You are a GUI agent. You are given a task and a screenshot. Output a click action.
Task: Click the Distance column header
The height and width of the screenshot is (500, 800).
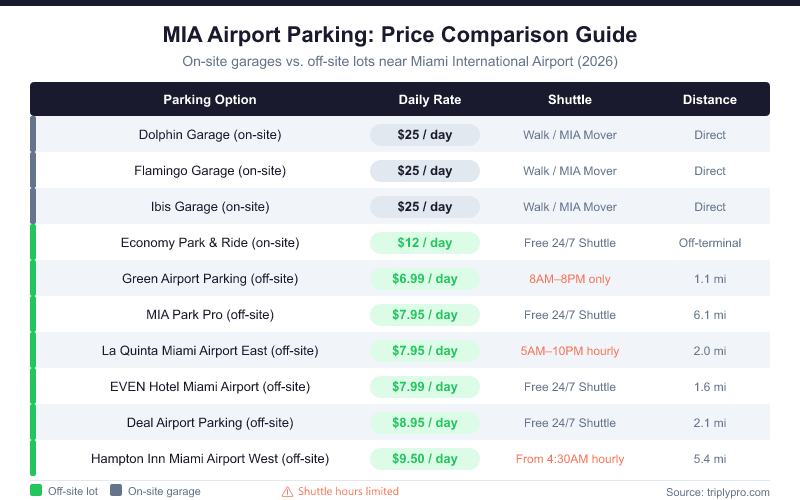(710, 99)
